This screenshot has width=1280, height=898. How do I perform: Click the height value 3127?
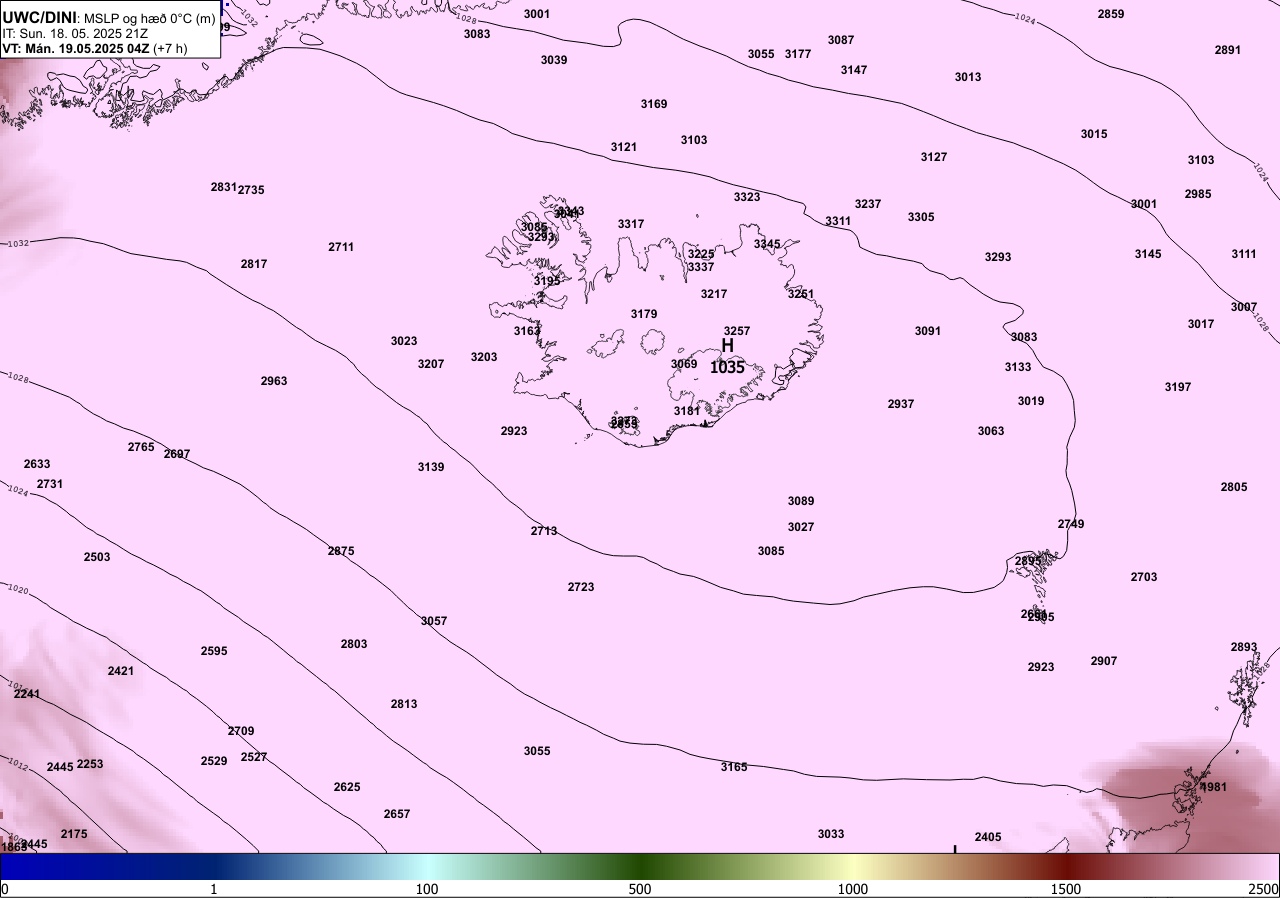934,157
